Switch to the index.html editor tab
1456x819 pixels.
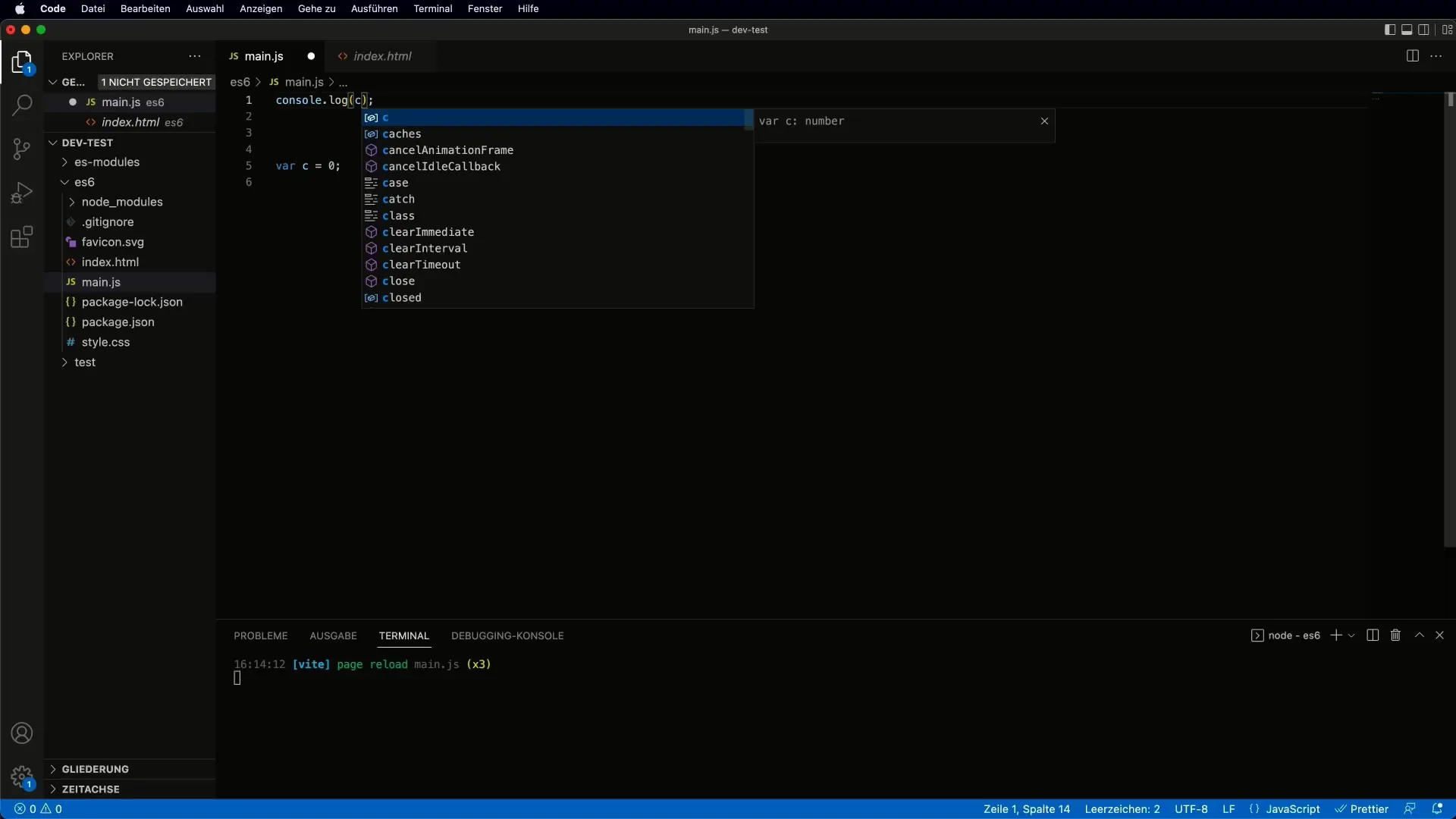381,56
